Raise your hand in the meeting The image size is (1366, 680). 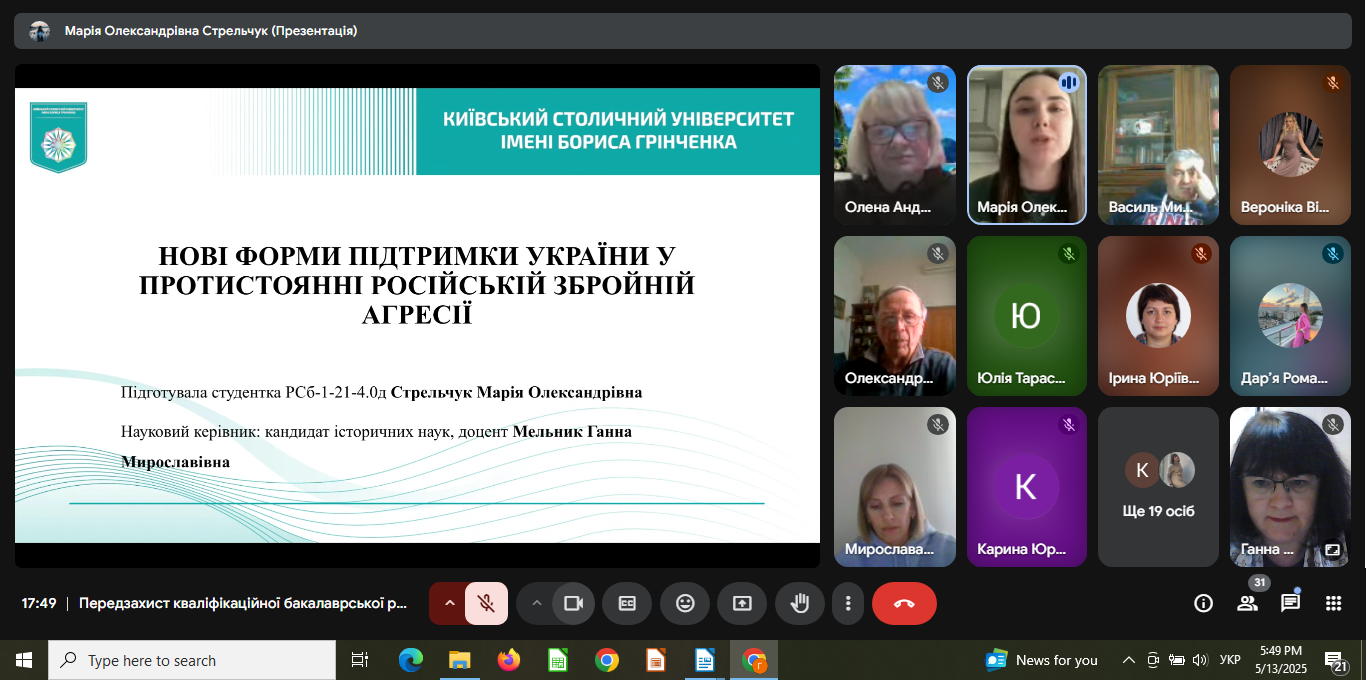[x=800, y=604]
